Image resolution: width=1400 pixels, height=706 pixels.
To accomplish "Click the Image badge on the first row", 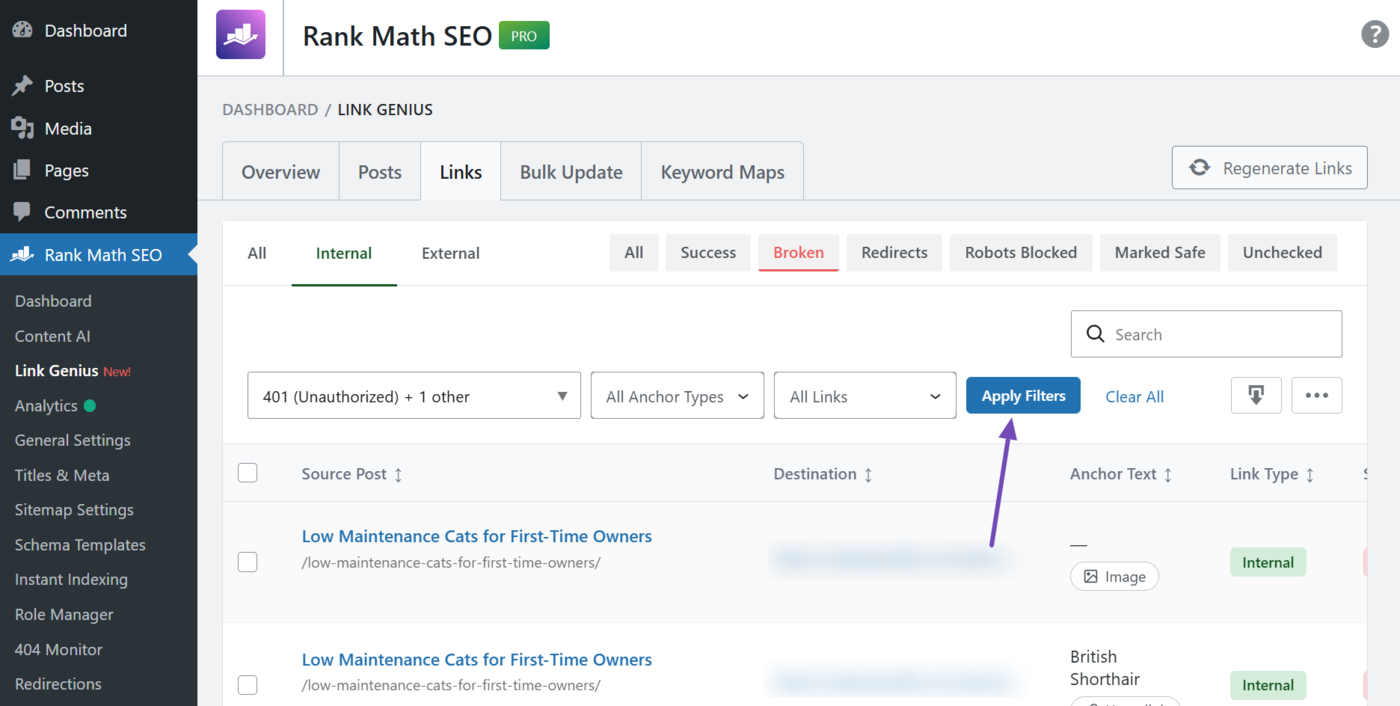I will point(1114,576).
